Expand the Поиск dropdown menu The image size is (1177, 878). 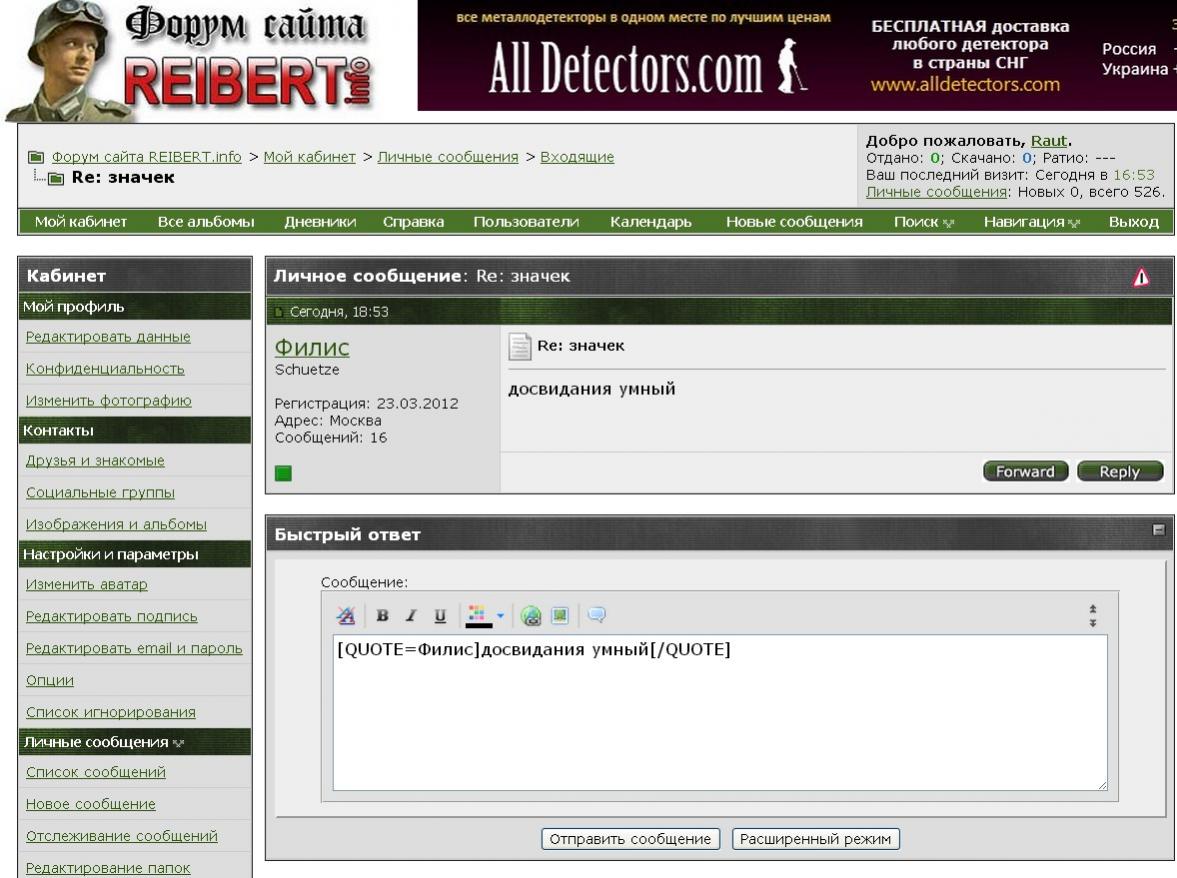click(x=923, y=222)
